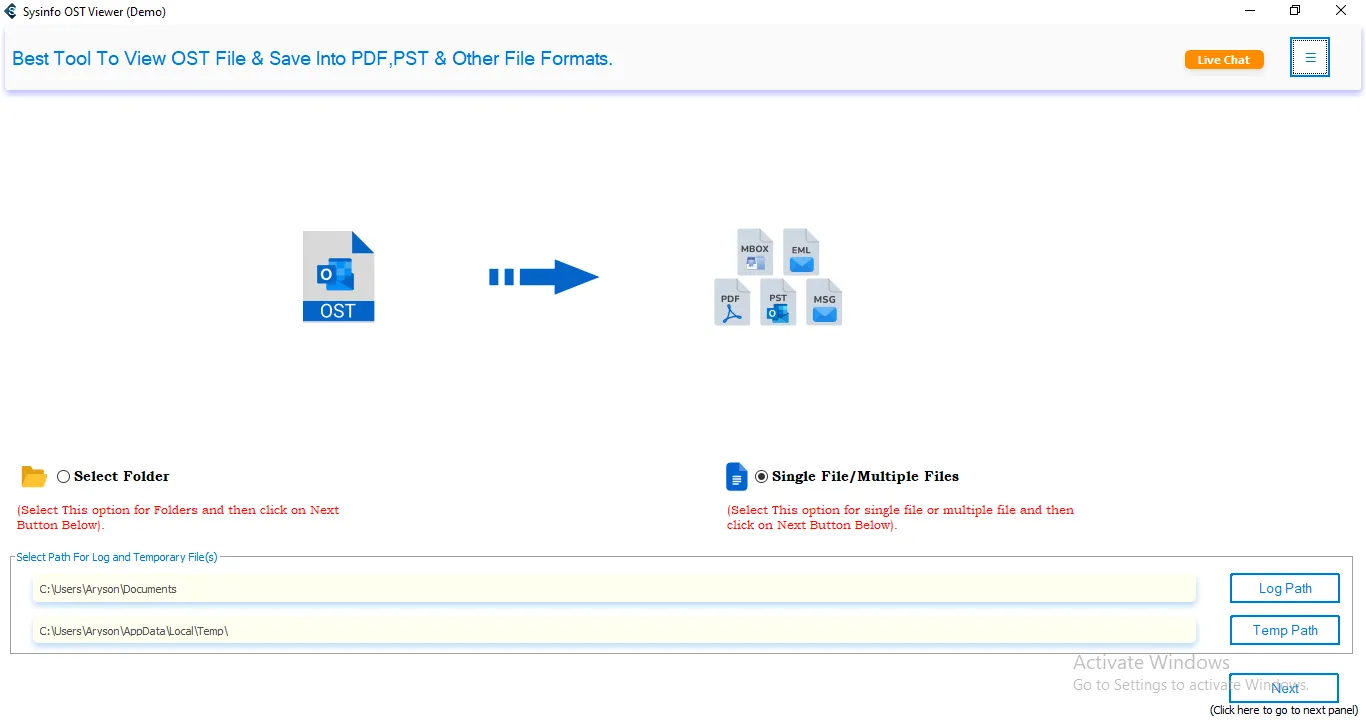Click the Sysinfo app logo in title bar

point(11,12)
